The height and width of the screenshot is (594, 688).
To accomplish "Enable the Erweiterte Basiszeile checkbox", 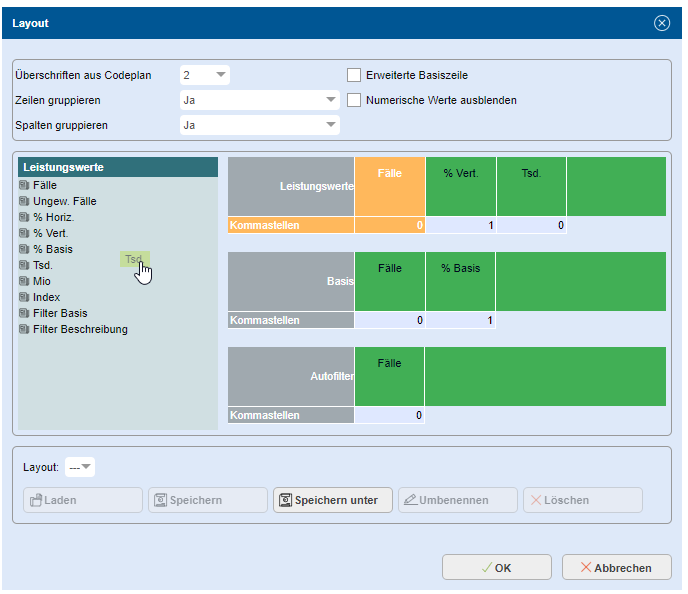I will click(354, 75).
